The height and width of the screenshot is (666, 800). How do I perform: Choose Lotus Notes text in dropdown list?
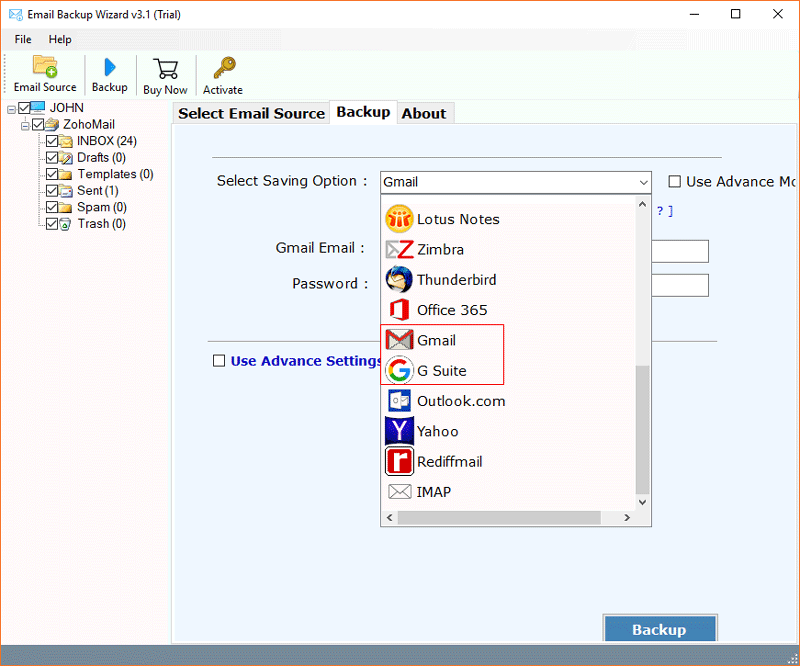pos(458,219)
